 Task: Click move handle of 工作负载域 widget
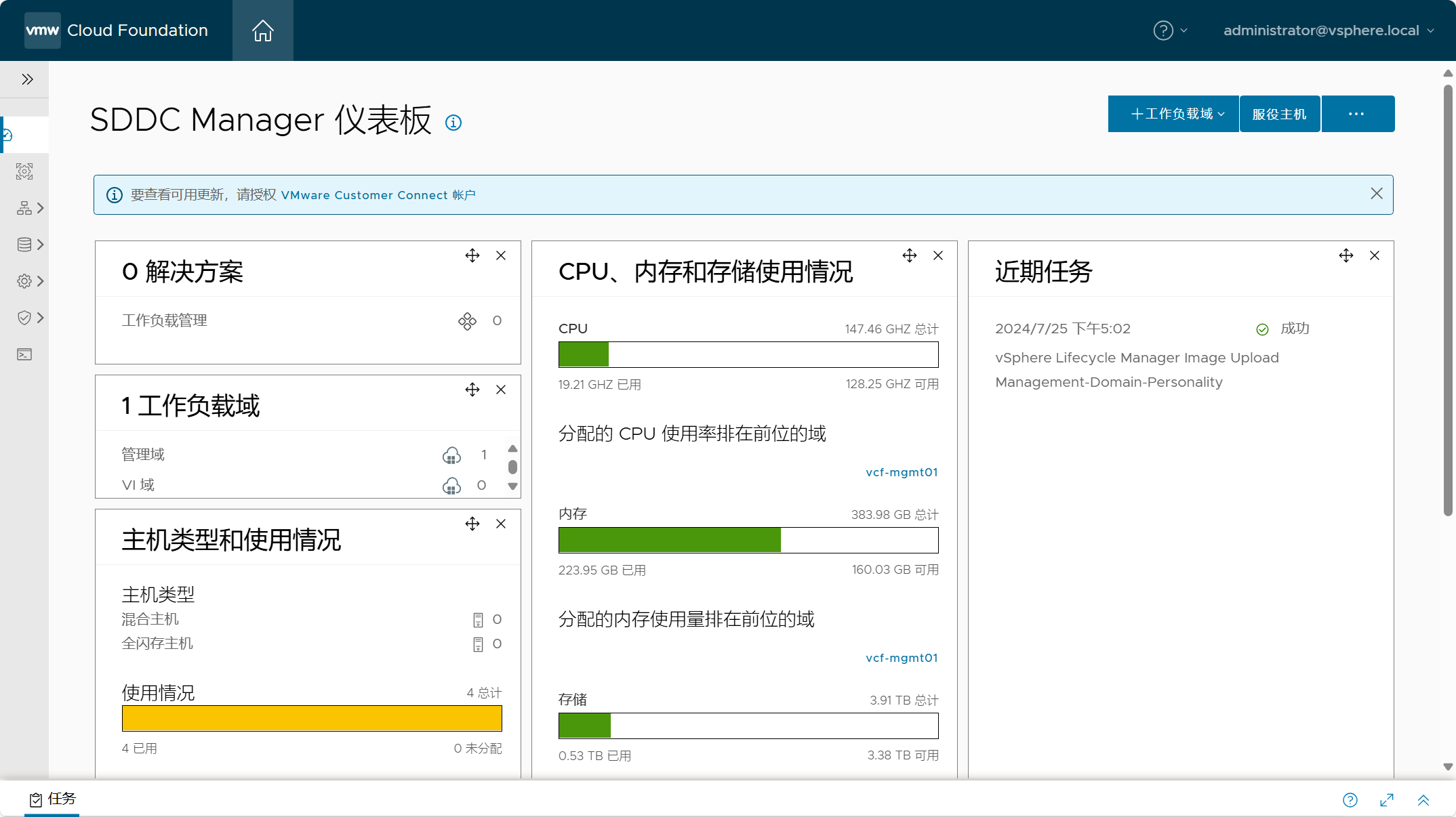point(472,390)
